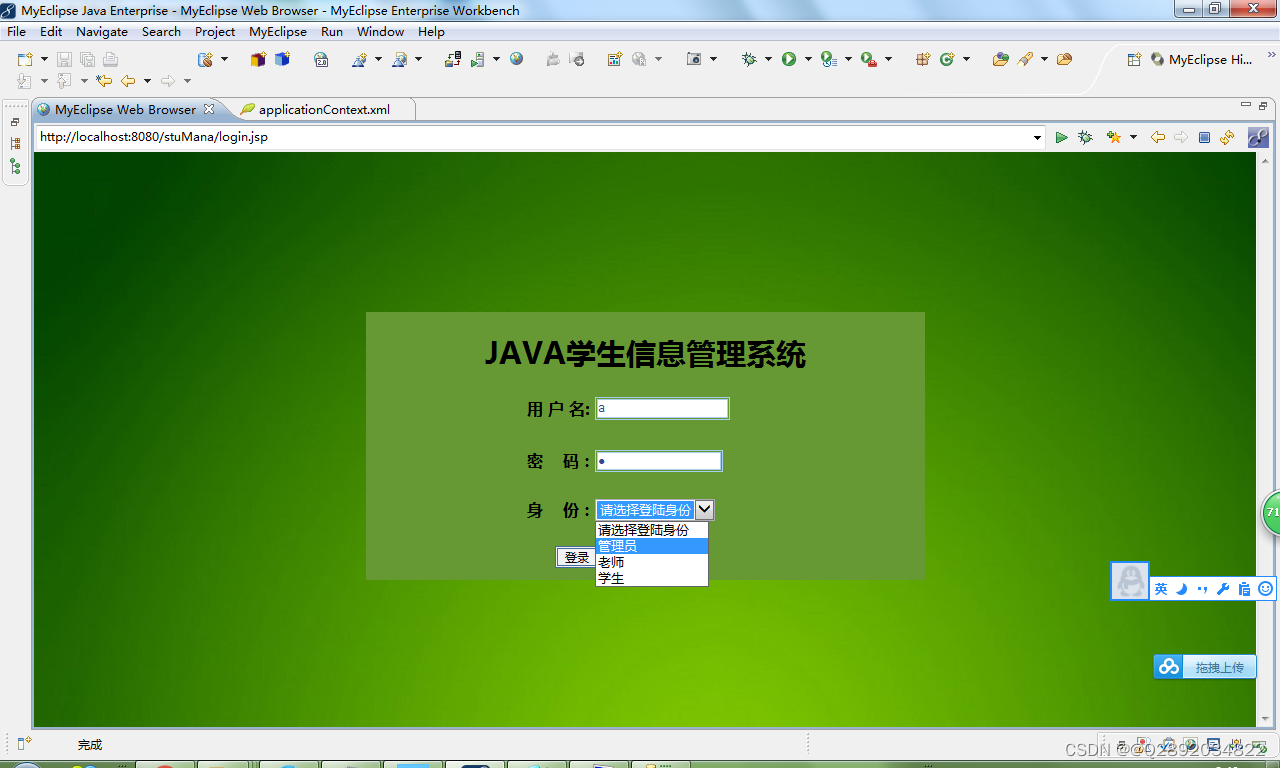Screen dimensions: 1280x768
Task: Click the green Run button in main toolbar
Action: coord(789,60)
